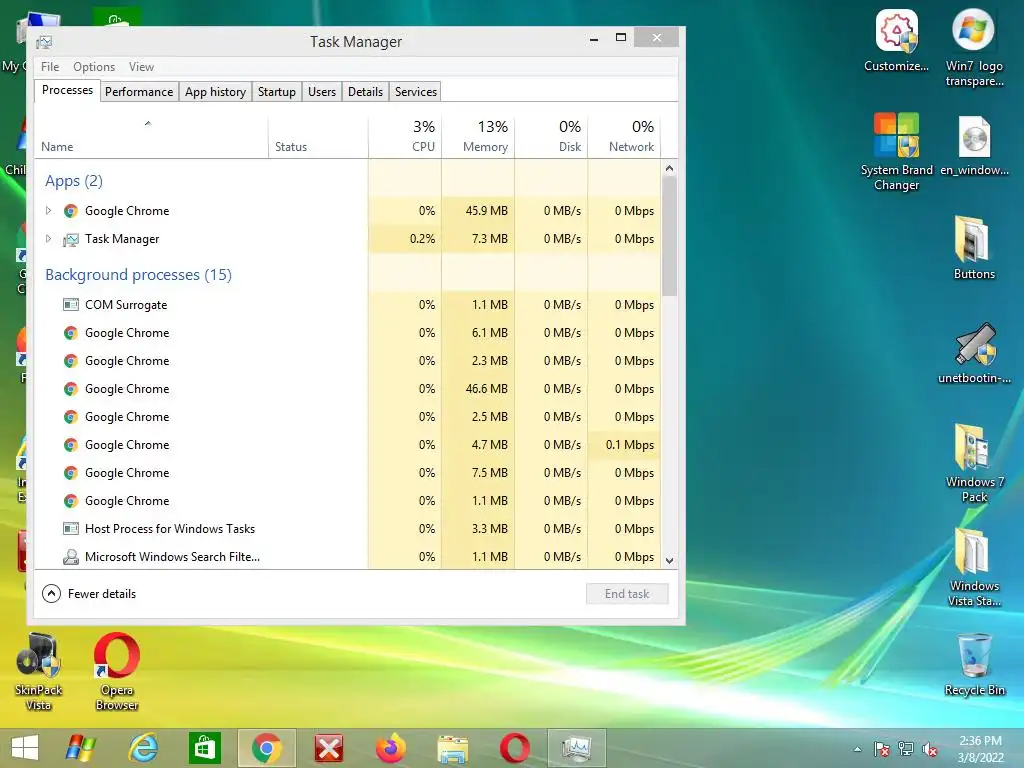Select the COM Surrogate process name
Screen dimensions: 1024x768
coord(126,304)
